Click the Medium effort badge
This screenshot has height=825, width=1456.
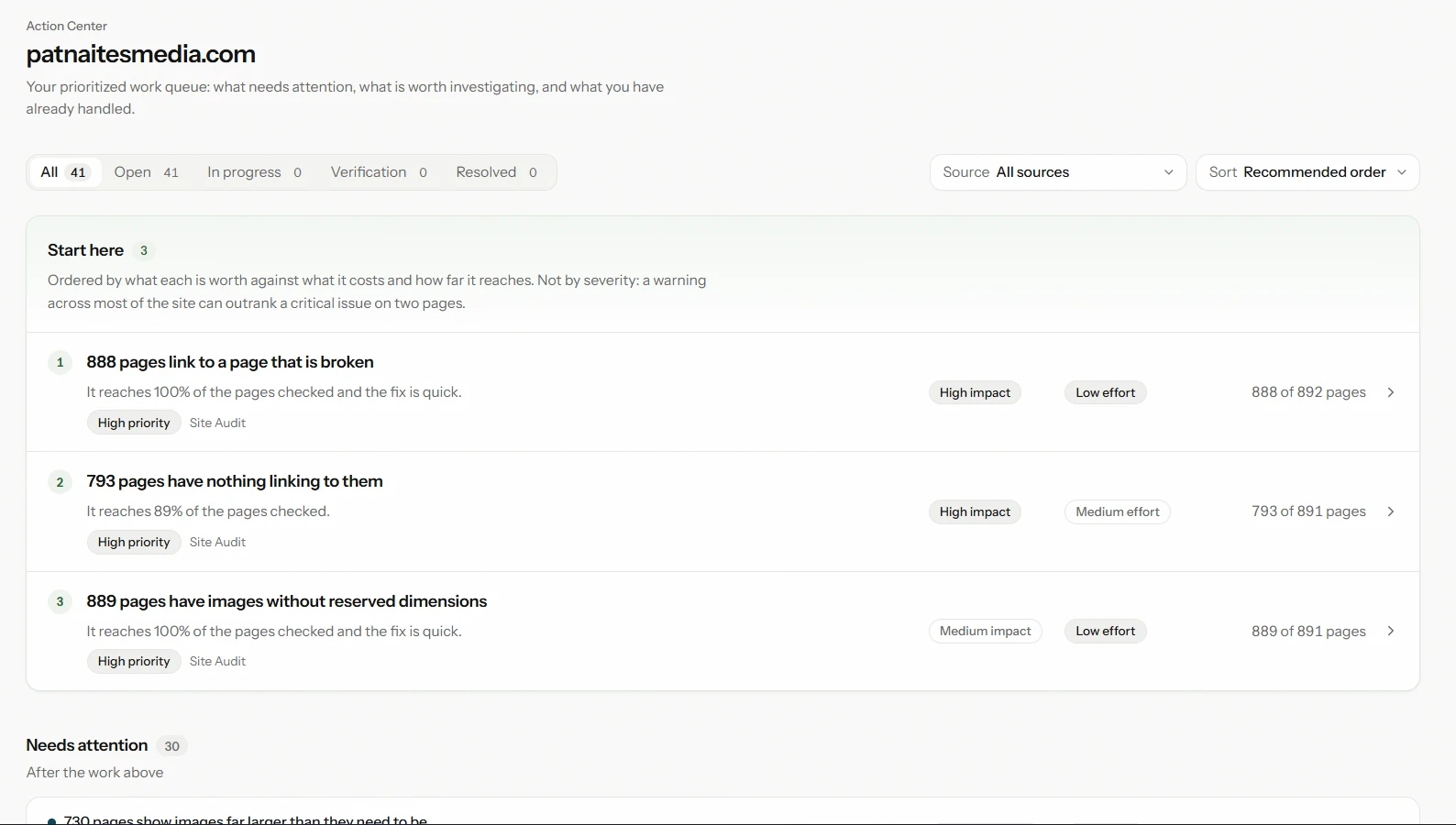[x=1118, y=511]
